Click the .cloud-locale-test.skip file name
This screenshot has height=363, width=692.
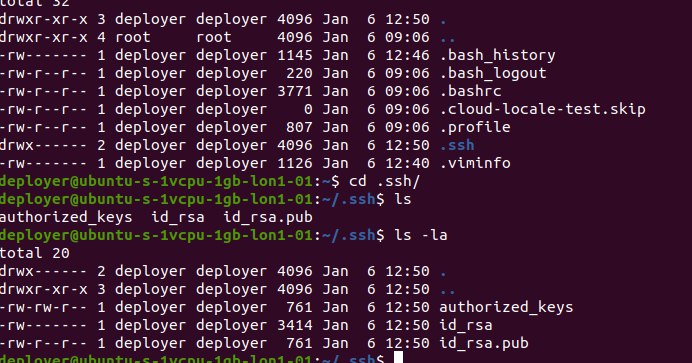[x=542, y=109]
